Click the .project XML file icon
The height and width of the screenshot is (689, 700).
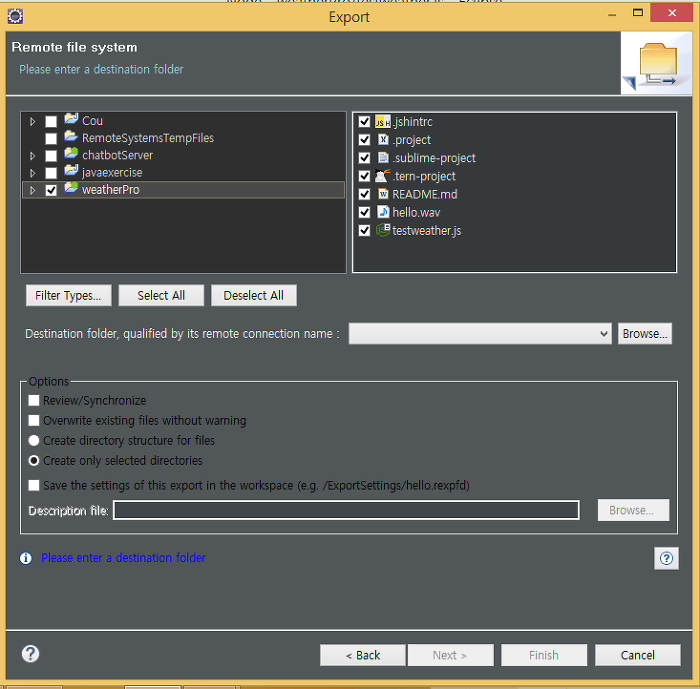pyautogui.click(x=383, y=140)
